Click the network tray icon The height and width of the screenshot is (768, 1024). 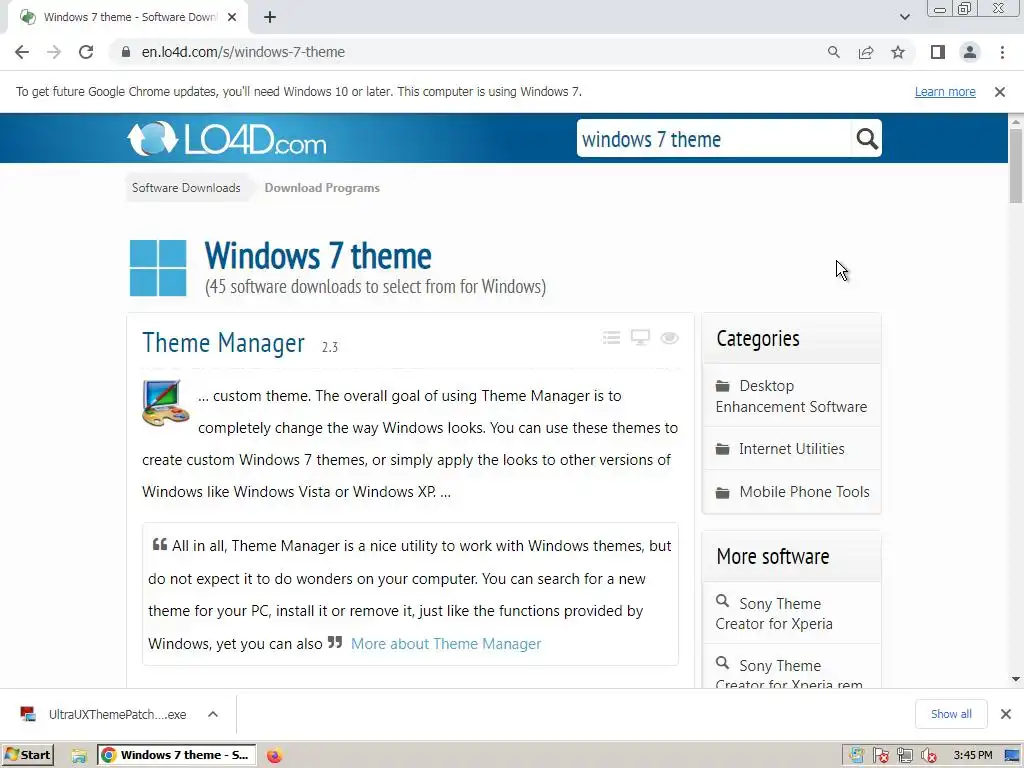904,756
